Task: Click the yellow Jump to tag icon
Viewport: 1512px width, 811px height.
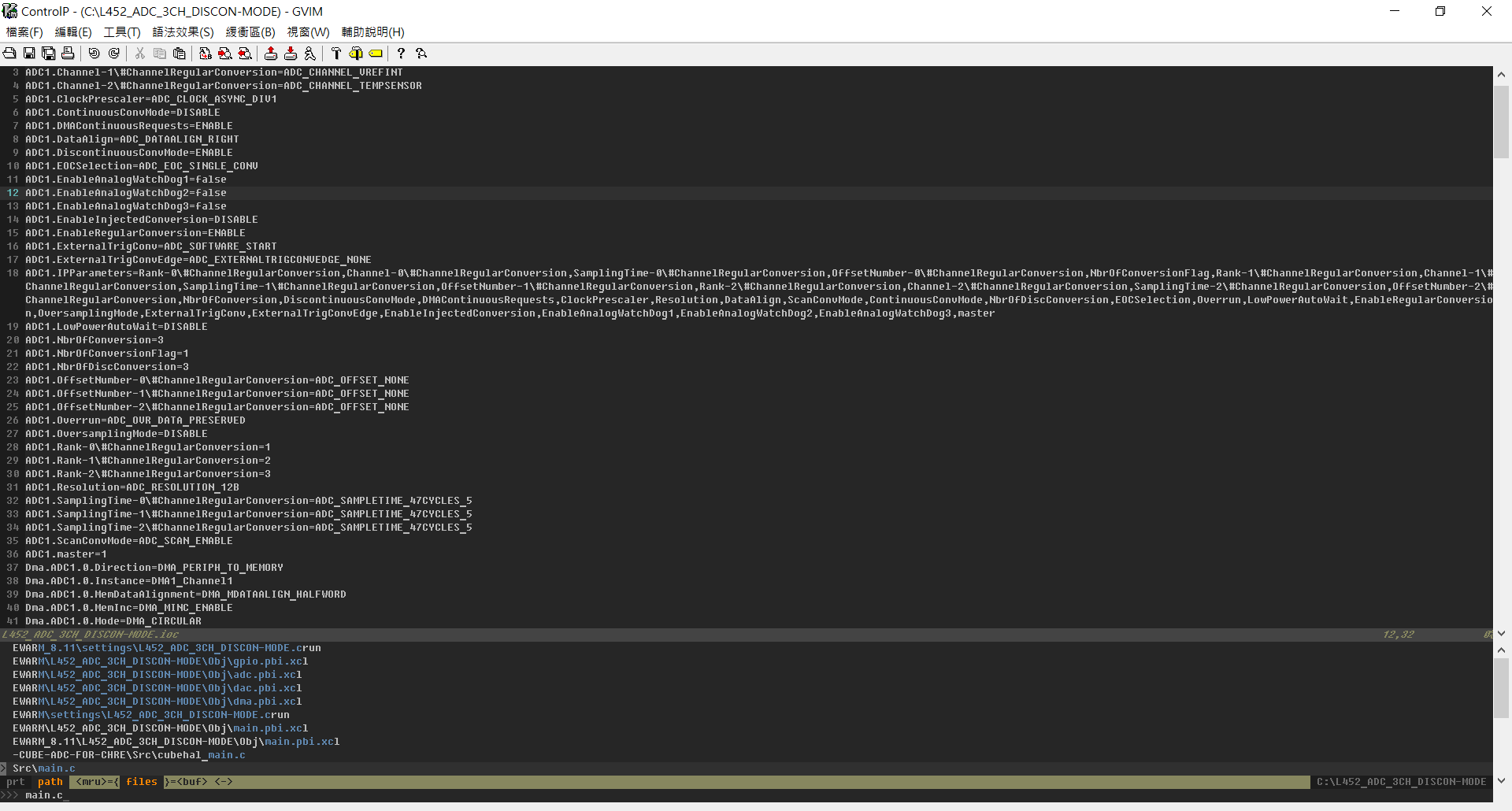Action: coord(376,54)
